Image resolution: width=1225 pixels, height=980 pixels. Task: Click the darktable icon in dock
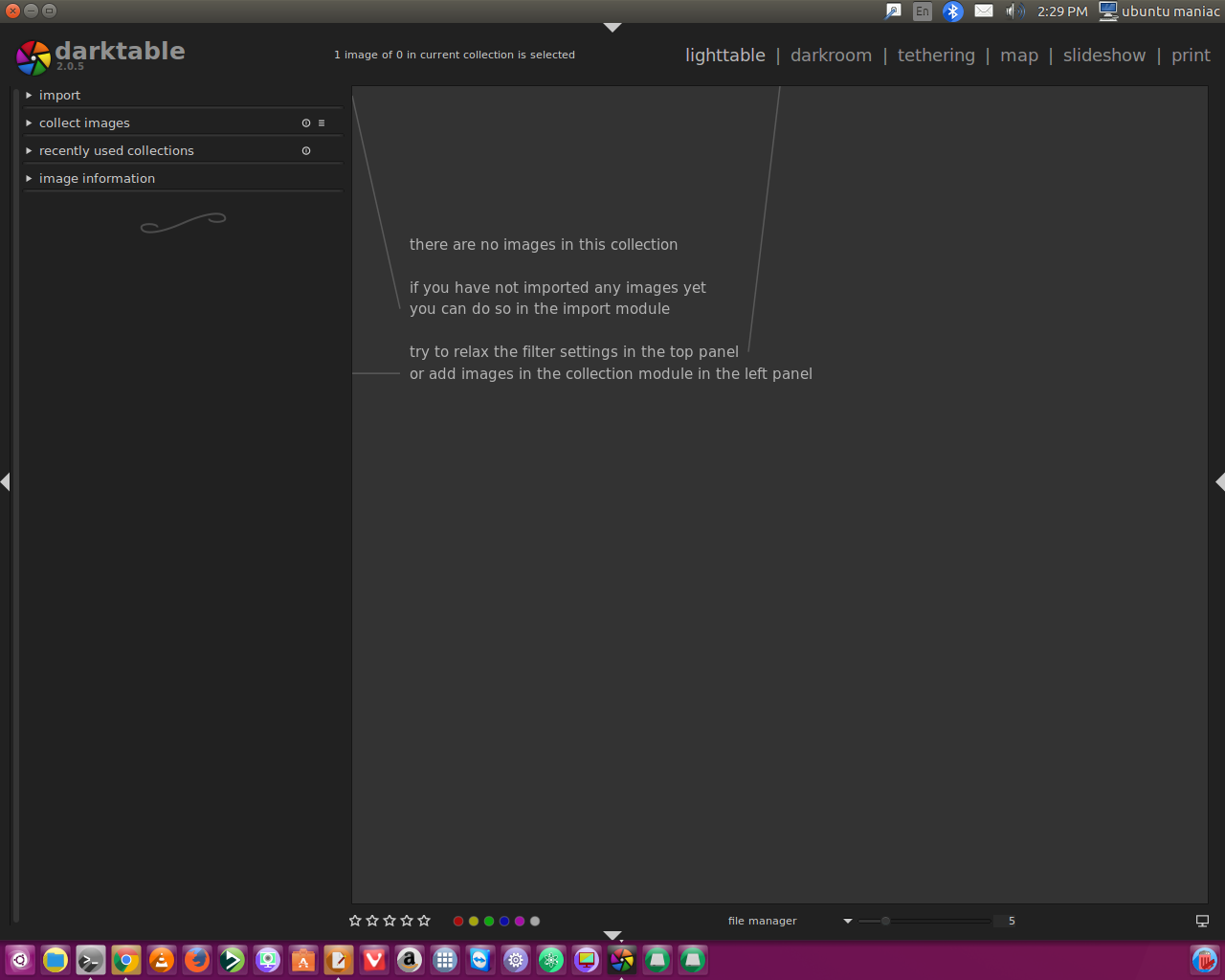pyautogui.click(x=622, y=960)
